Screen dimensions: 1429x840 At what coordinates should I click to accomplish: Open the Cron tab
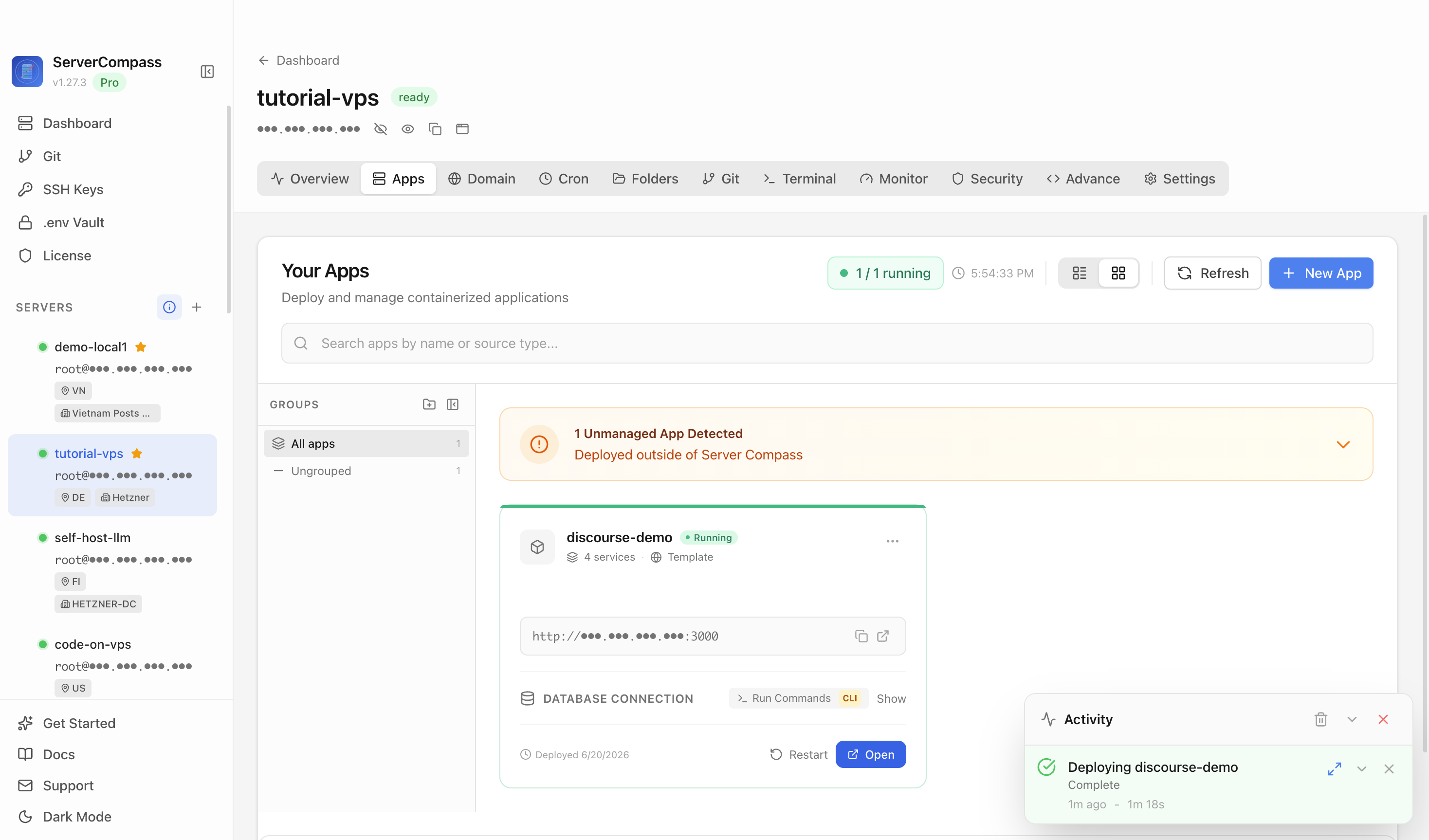[564, 179]
